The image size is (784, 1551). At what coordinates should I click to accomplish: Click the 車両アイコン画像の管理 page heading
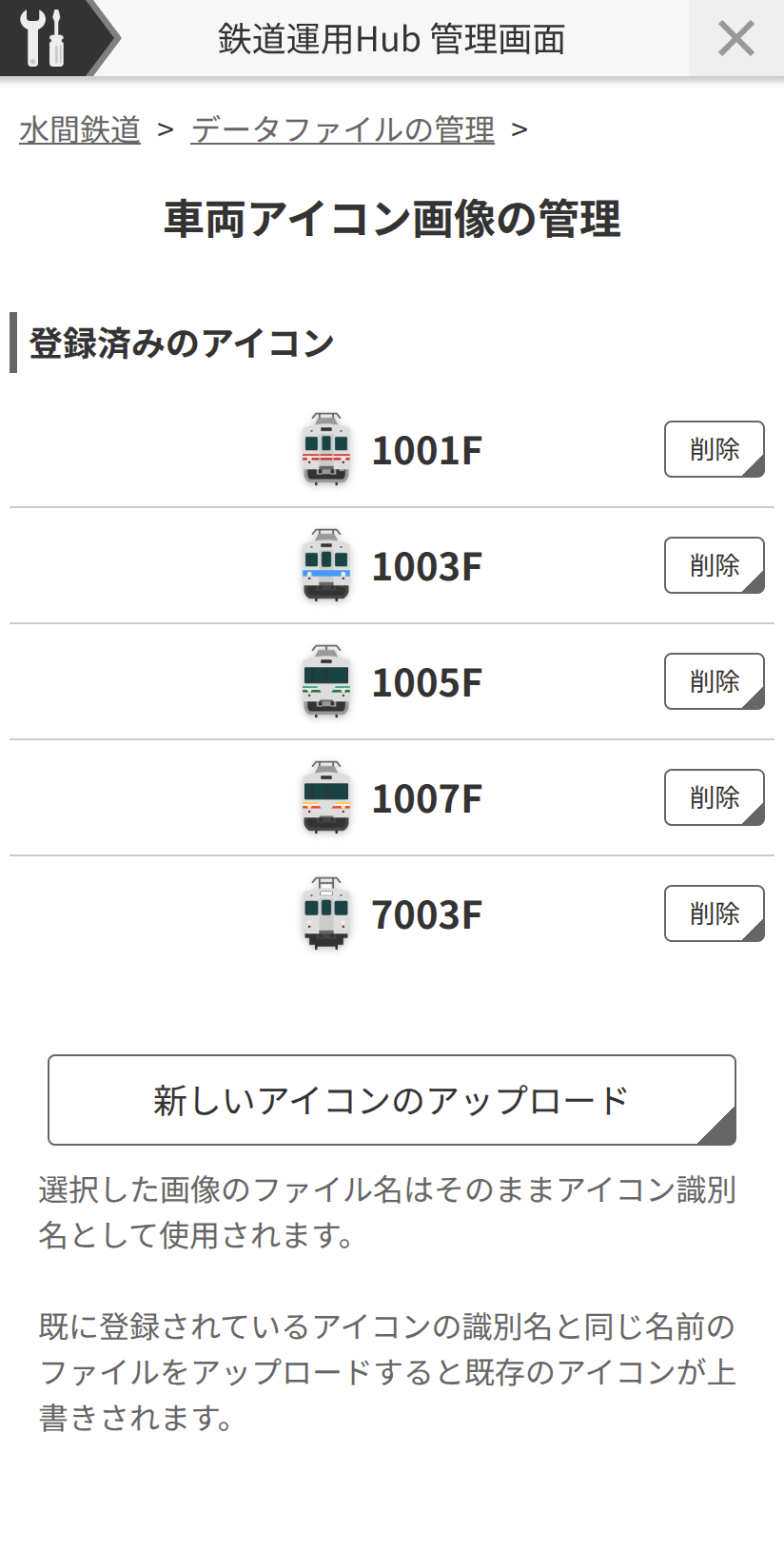[392, 219]
